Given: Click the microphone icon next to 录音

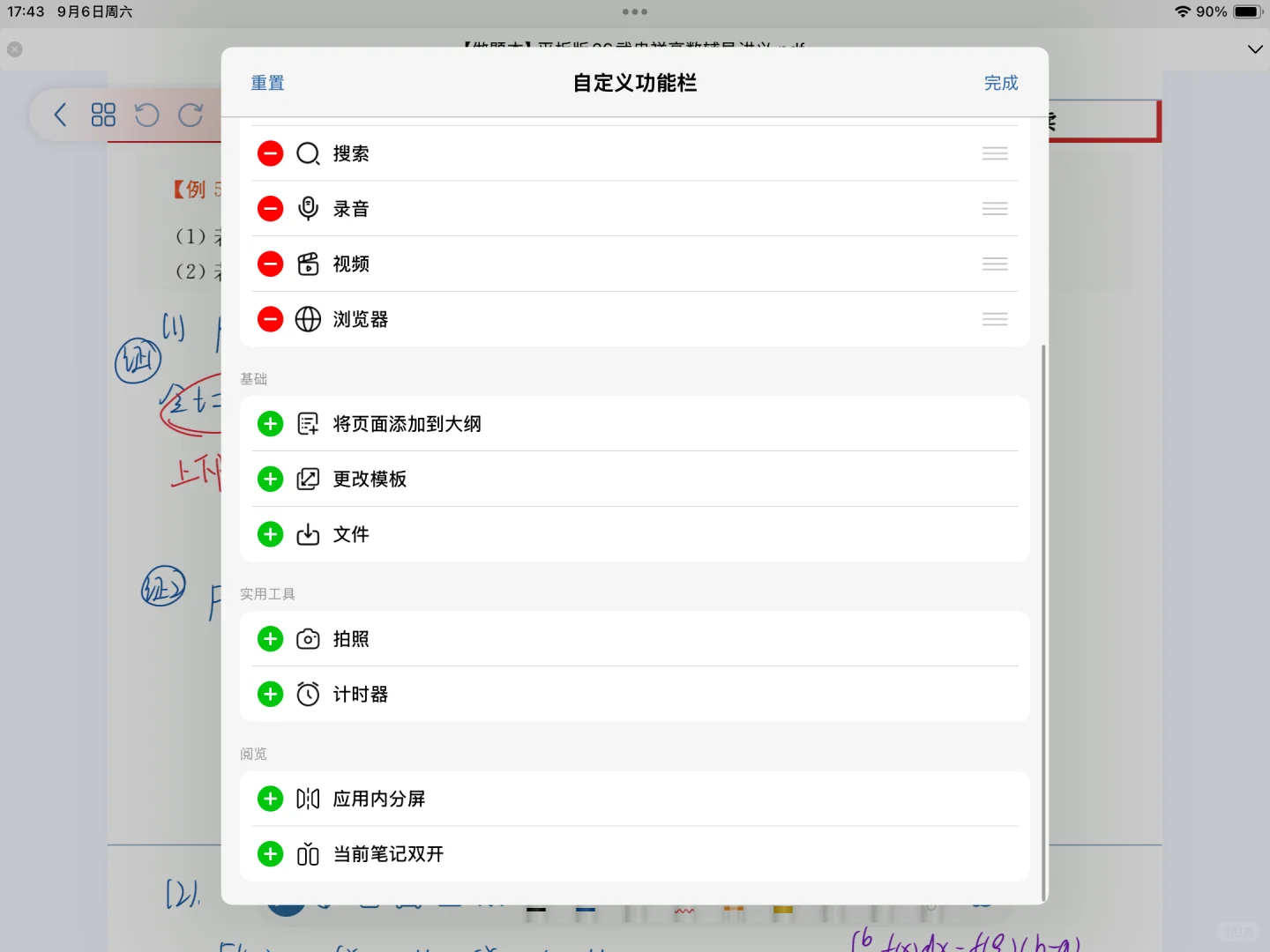Looking at the screenshot, I should pyautogui.click(x=308, y=209).
